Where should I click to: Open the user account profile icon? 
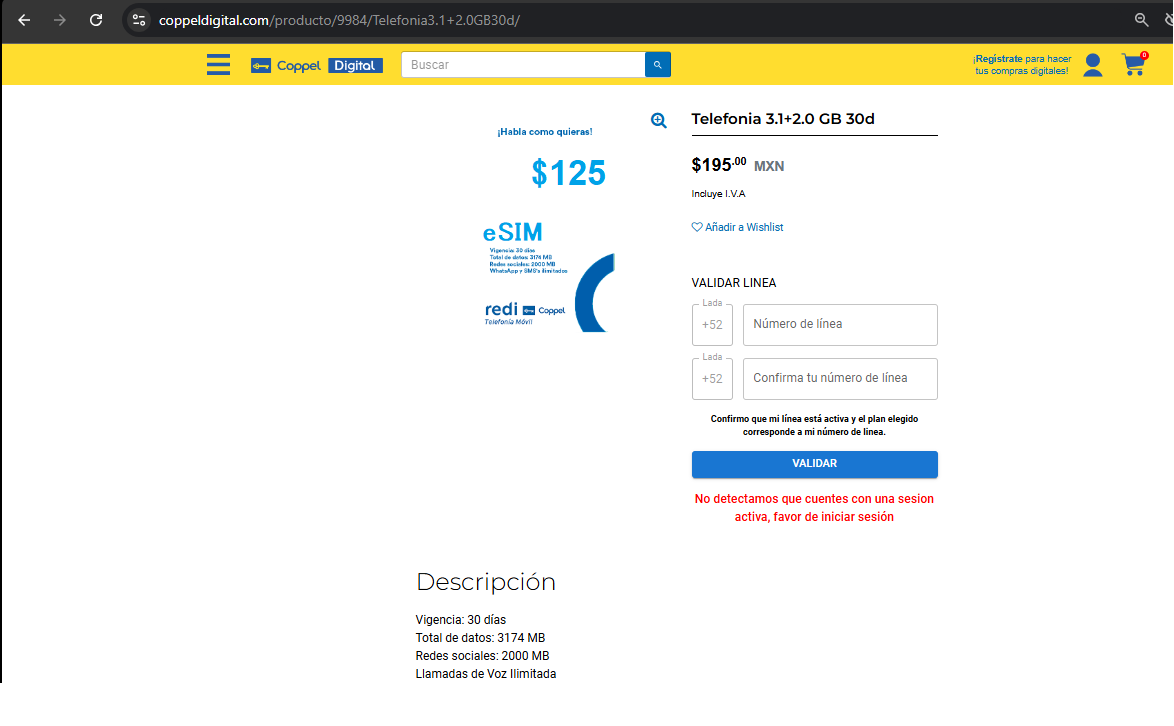click(x=1092, y=64)
